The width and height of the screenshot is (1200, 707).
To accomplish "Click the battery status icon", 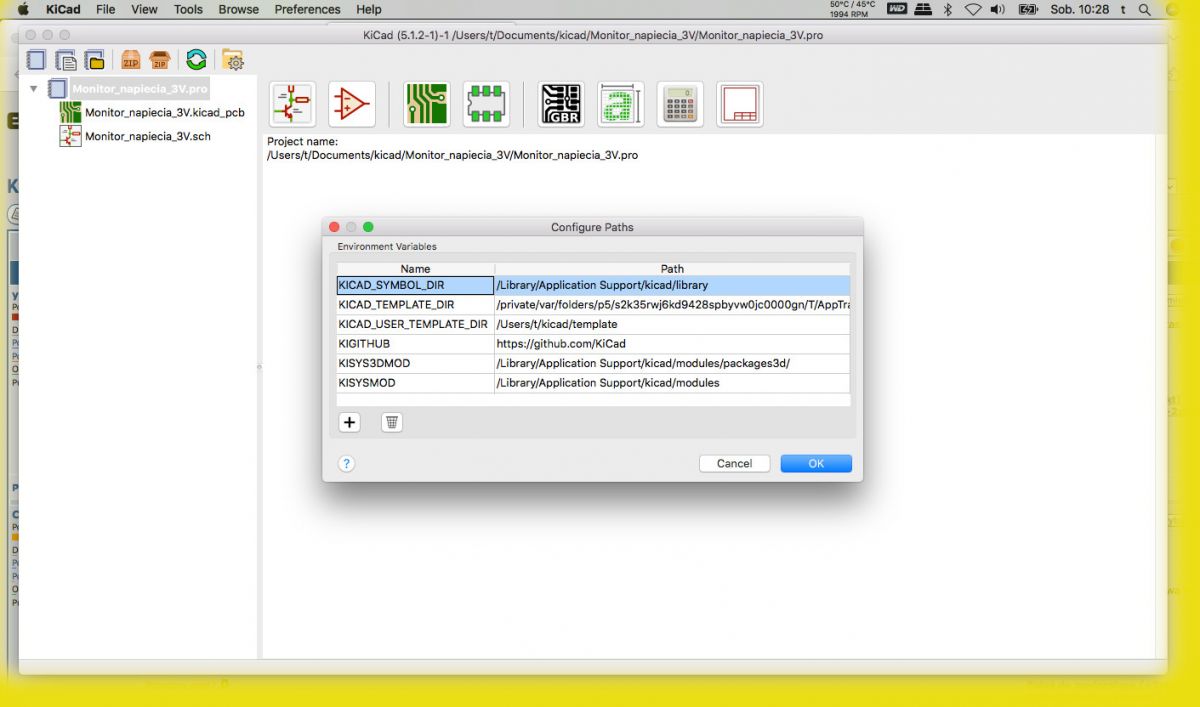I will (1028, 9).
